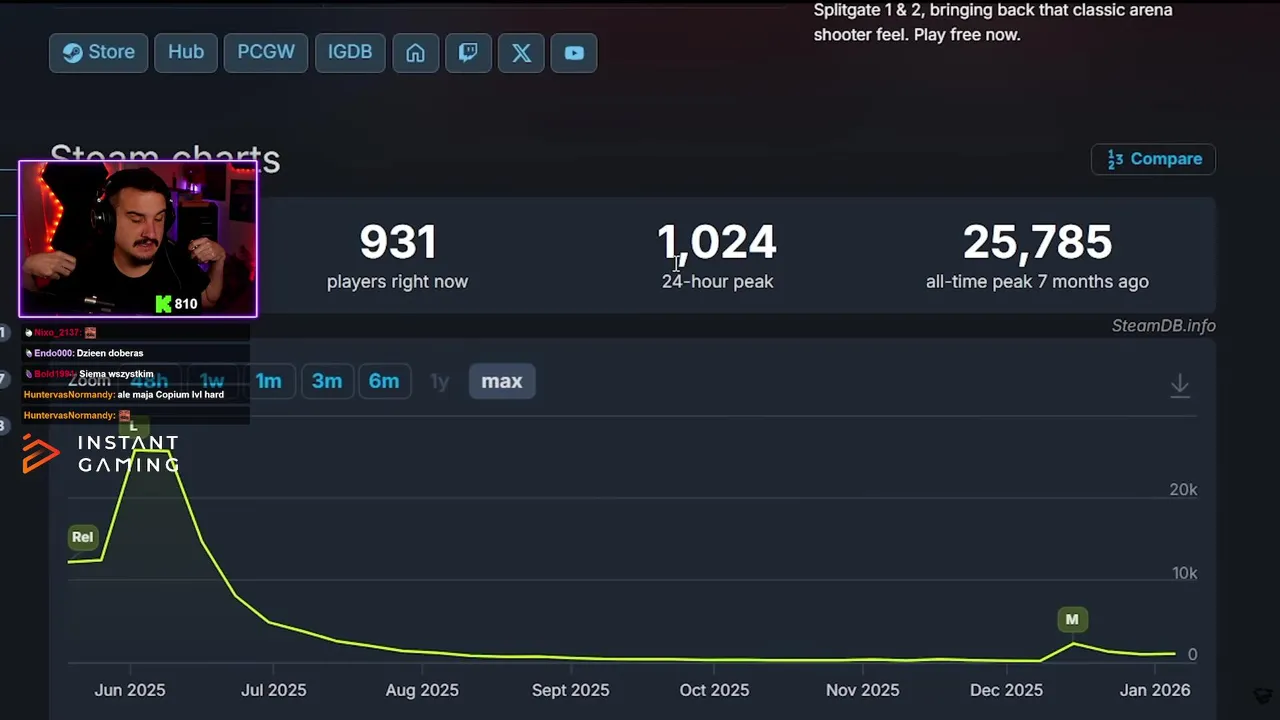The height and width of the screenshot is (720, 1280).
Task: Set chart zoom range to 1y
Action: coord(439,381)
